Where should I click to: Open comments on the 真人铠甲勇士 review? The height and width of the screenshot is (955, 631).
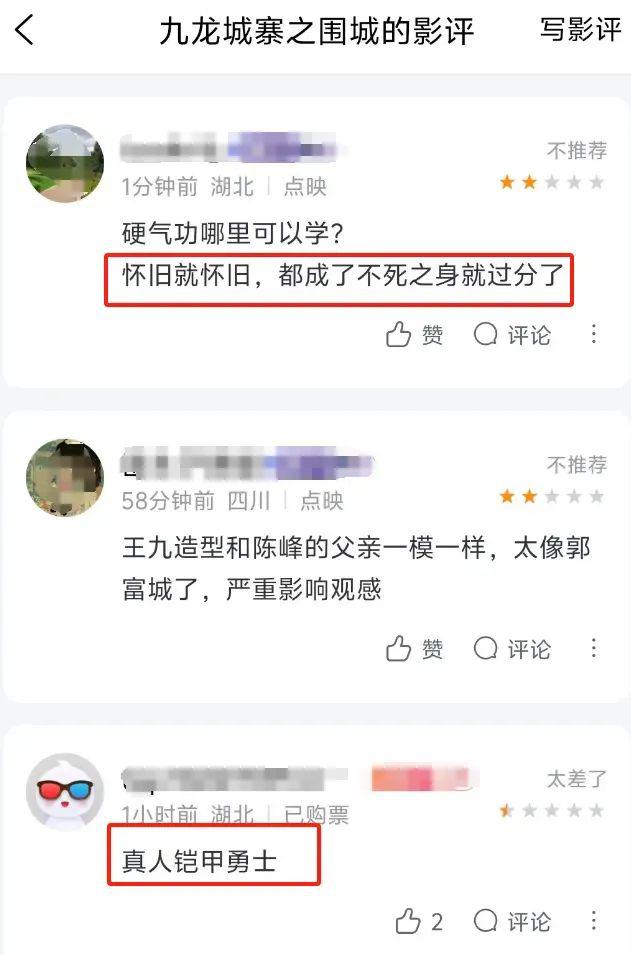(512, 922)
